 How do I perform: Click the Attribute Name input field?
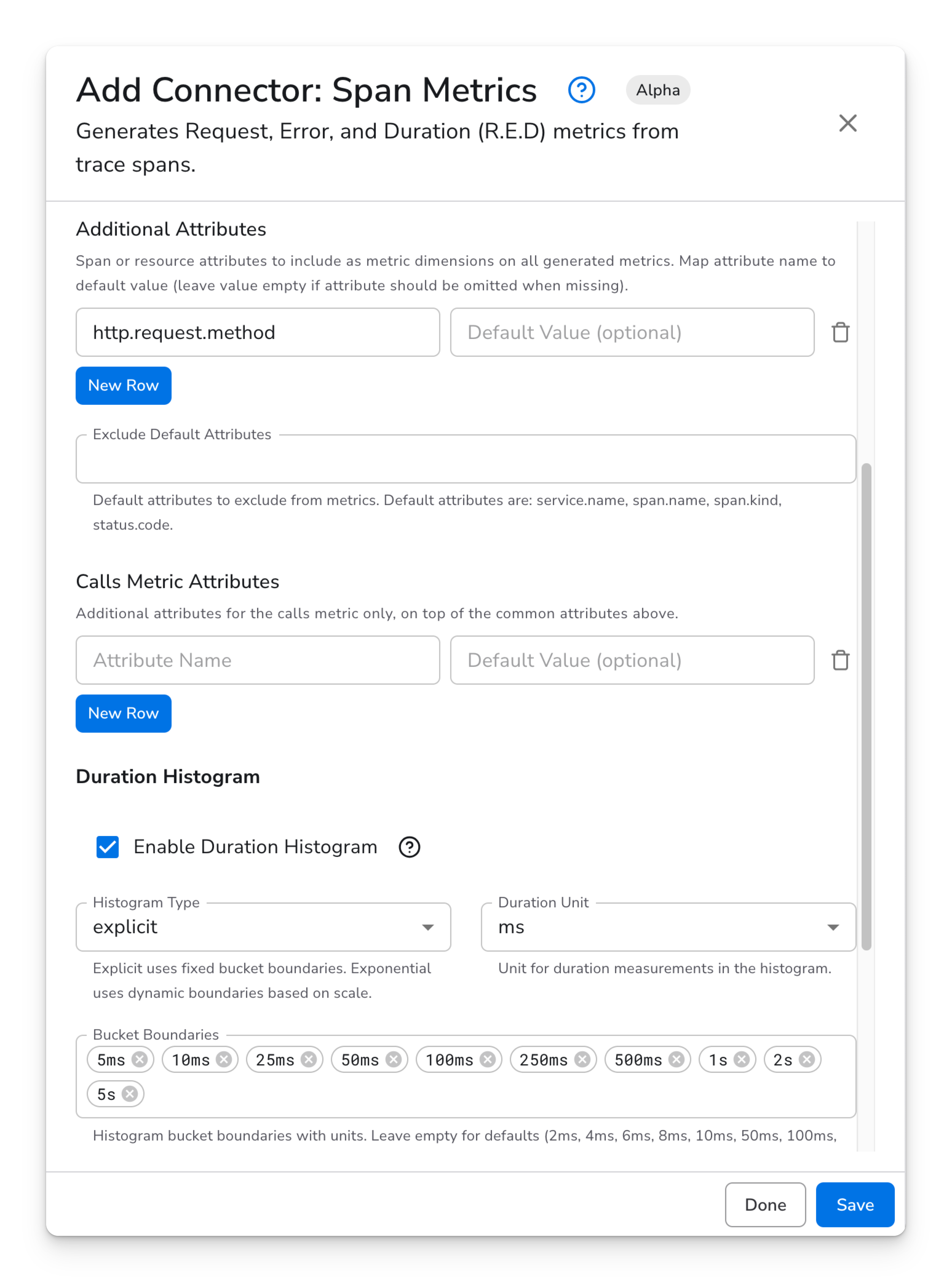[x=258, y=660]
